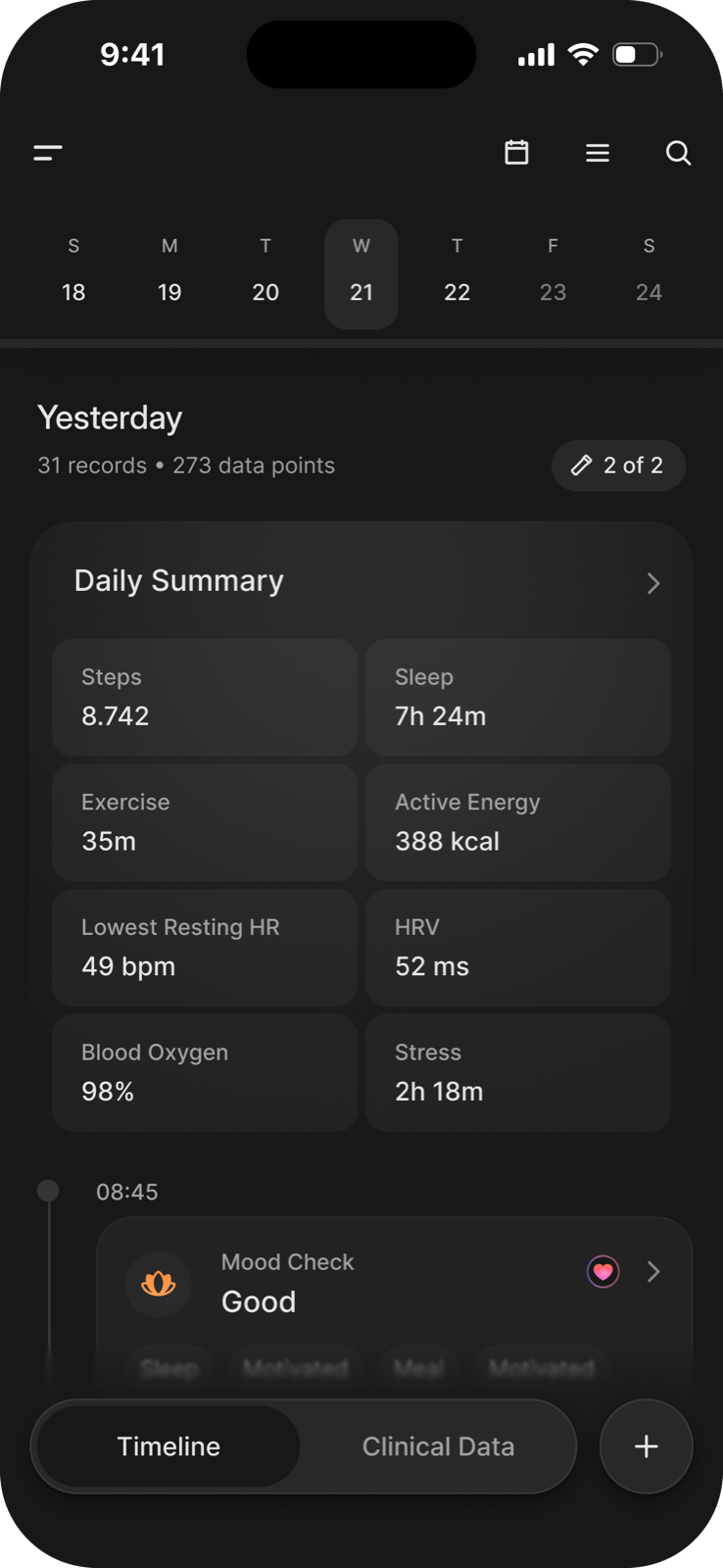Select the Timeline tab
This screenshot has width=723, height=1568.
point(169,1446)
